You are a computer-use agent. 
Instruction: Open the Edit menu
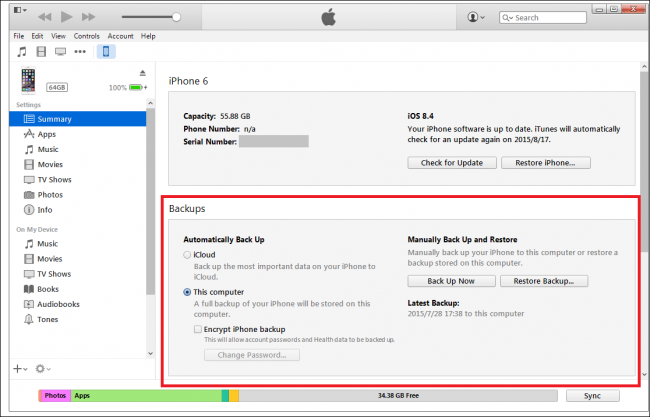tap(37, 36)
